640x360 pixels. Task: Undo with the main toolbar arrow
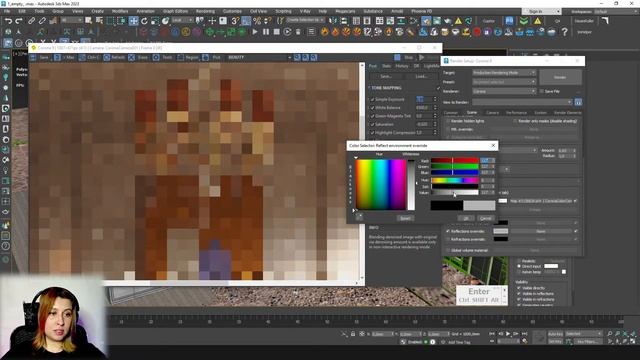8,20
